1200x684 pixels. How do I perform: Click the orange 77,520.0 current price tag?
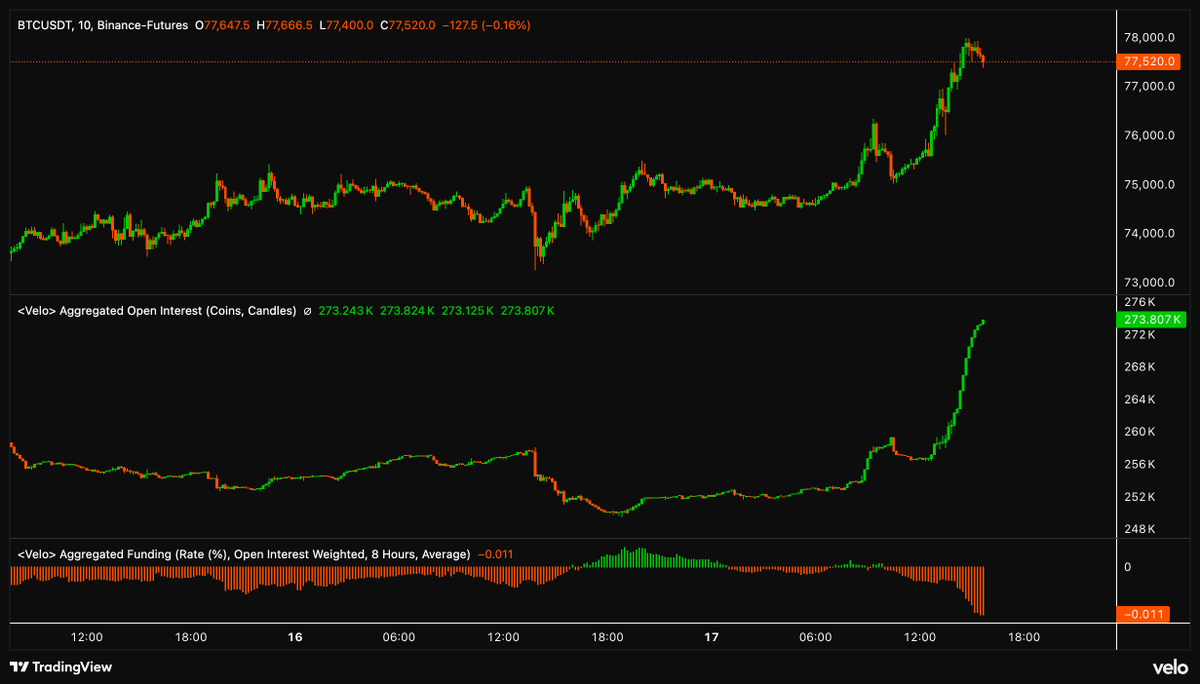[1151, 62]
